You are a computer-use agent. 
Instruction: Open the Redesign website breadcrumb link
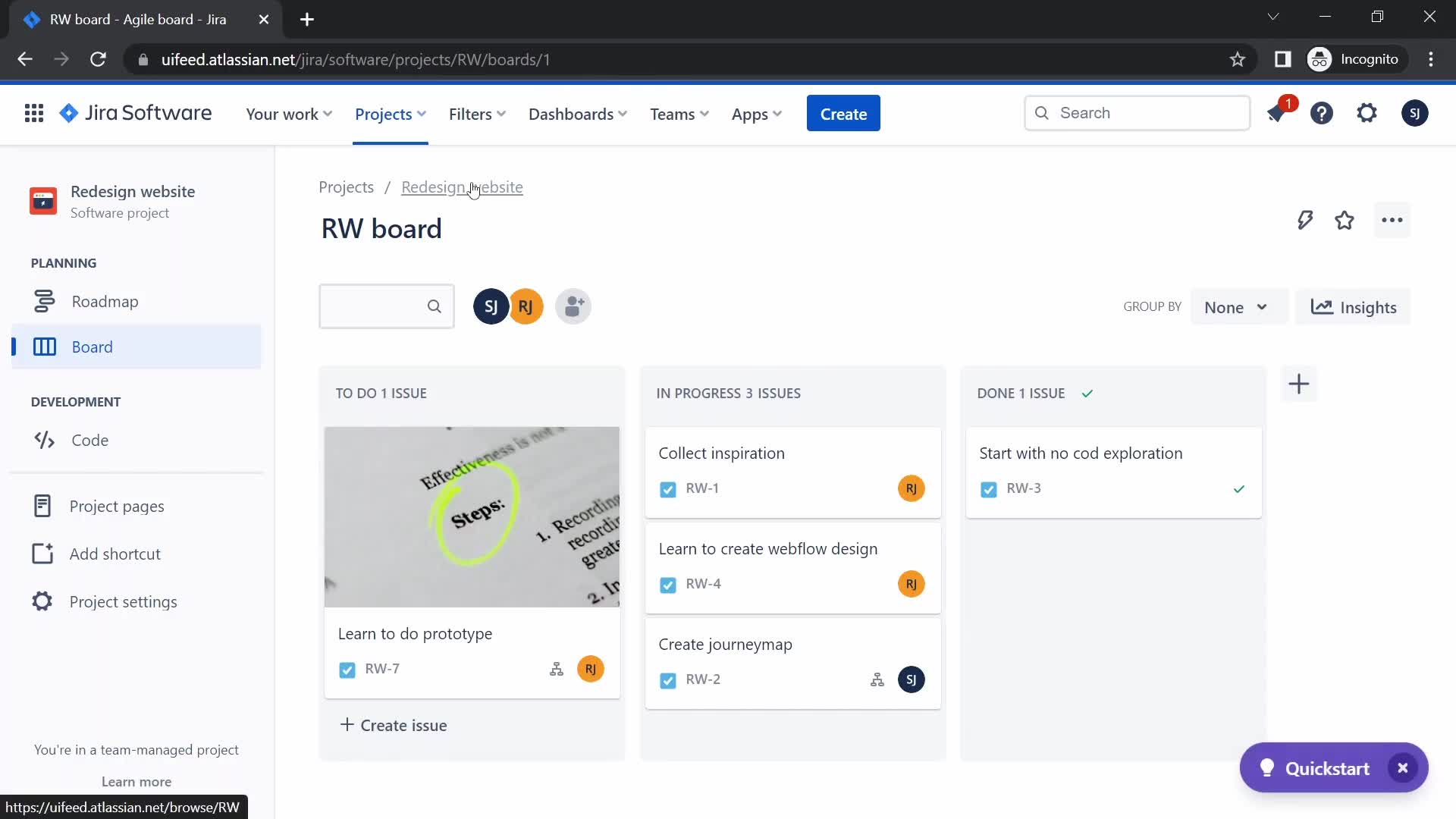[461, 187]
